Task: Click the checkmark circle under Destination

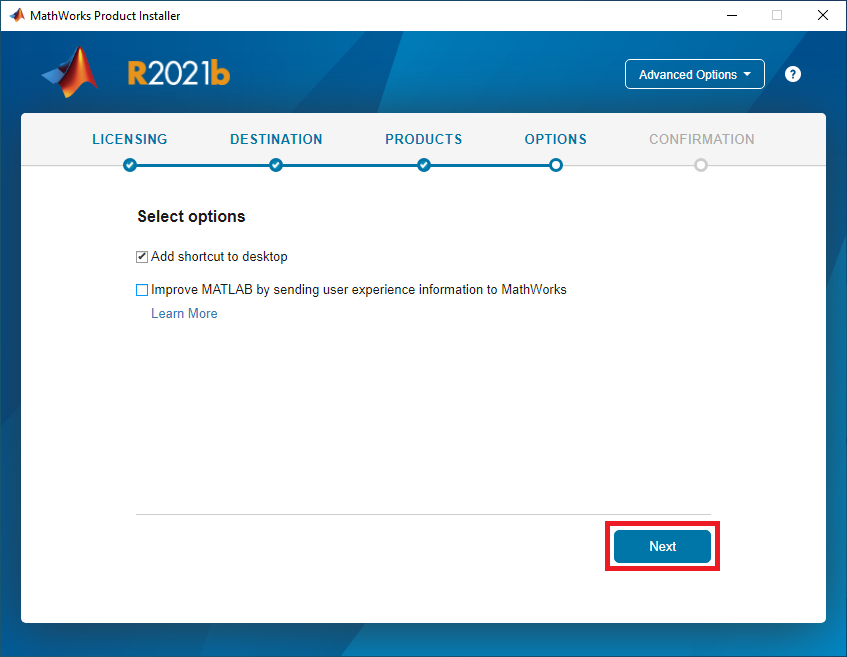Action: tap(276, 165)
